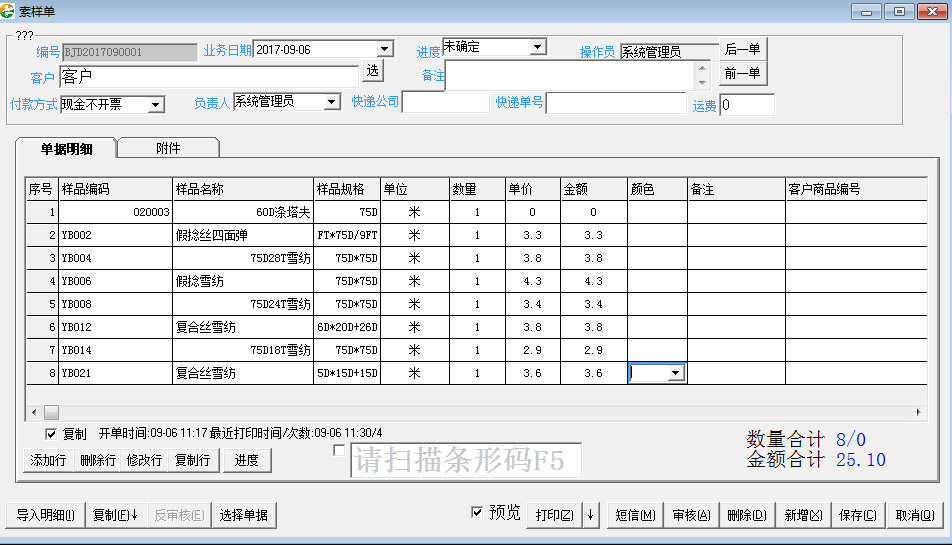Go to next order with 后一单
The width and height of the screenshot is (952, 545).
point(743,49)
